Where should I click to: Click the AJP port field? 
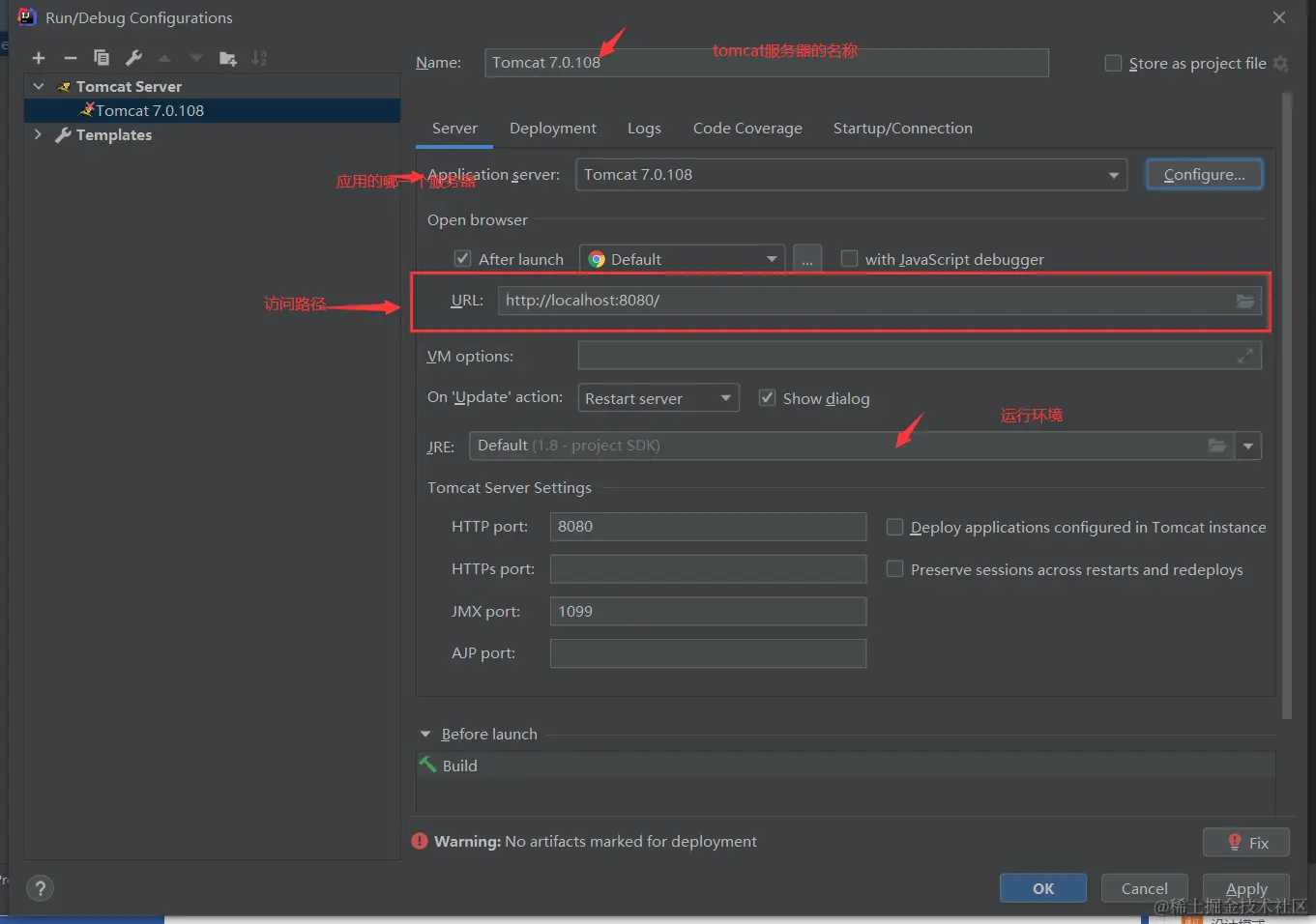coord(708,653)
